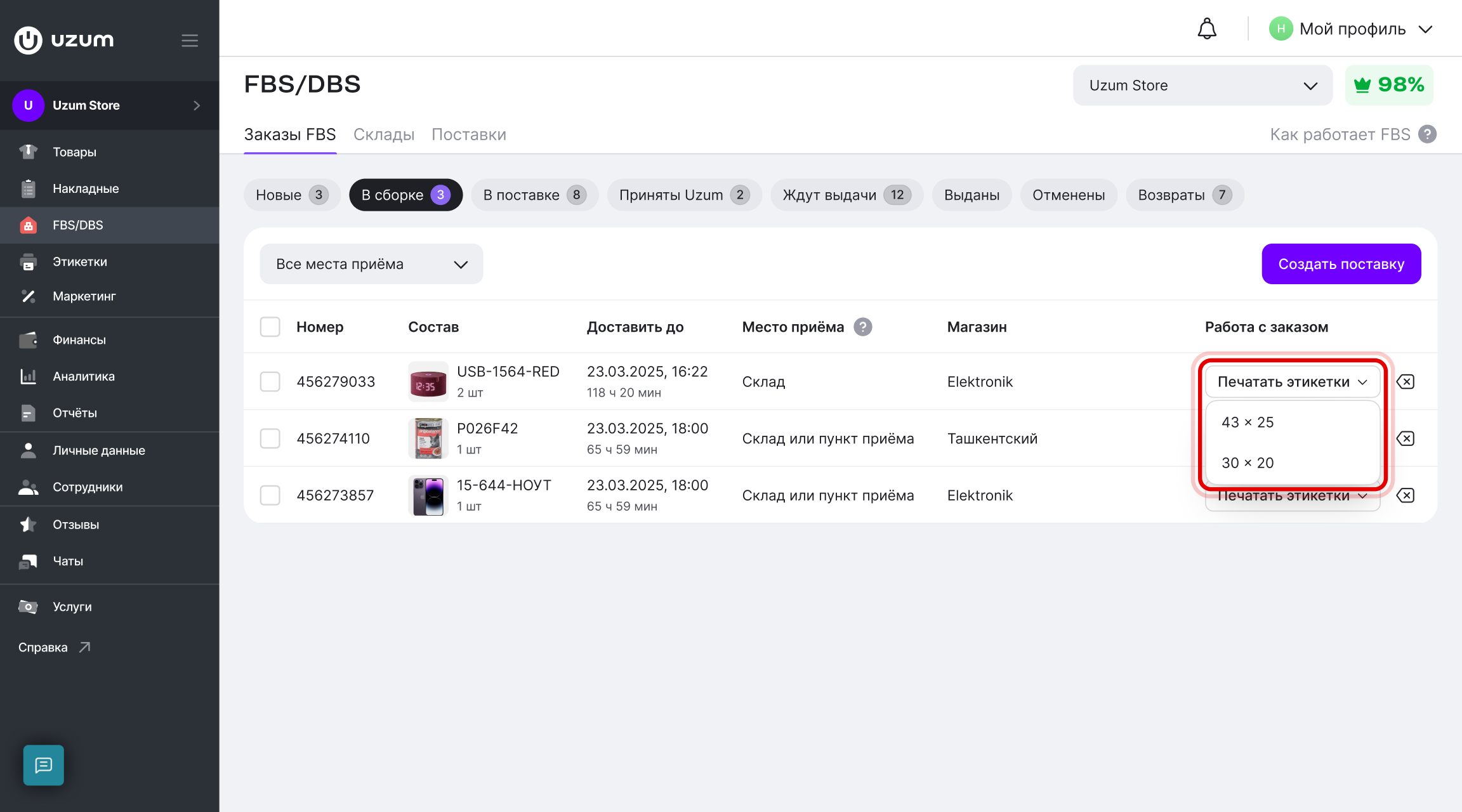Open Личные данные section
The height and width of the screenshot is (812, 1462).
coord(109,450)
